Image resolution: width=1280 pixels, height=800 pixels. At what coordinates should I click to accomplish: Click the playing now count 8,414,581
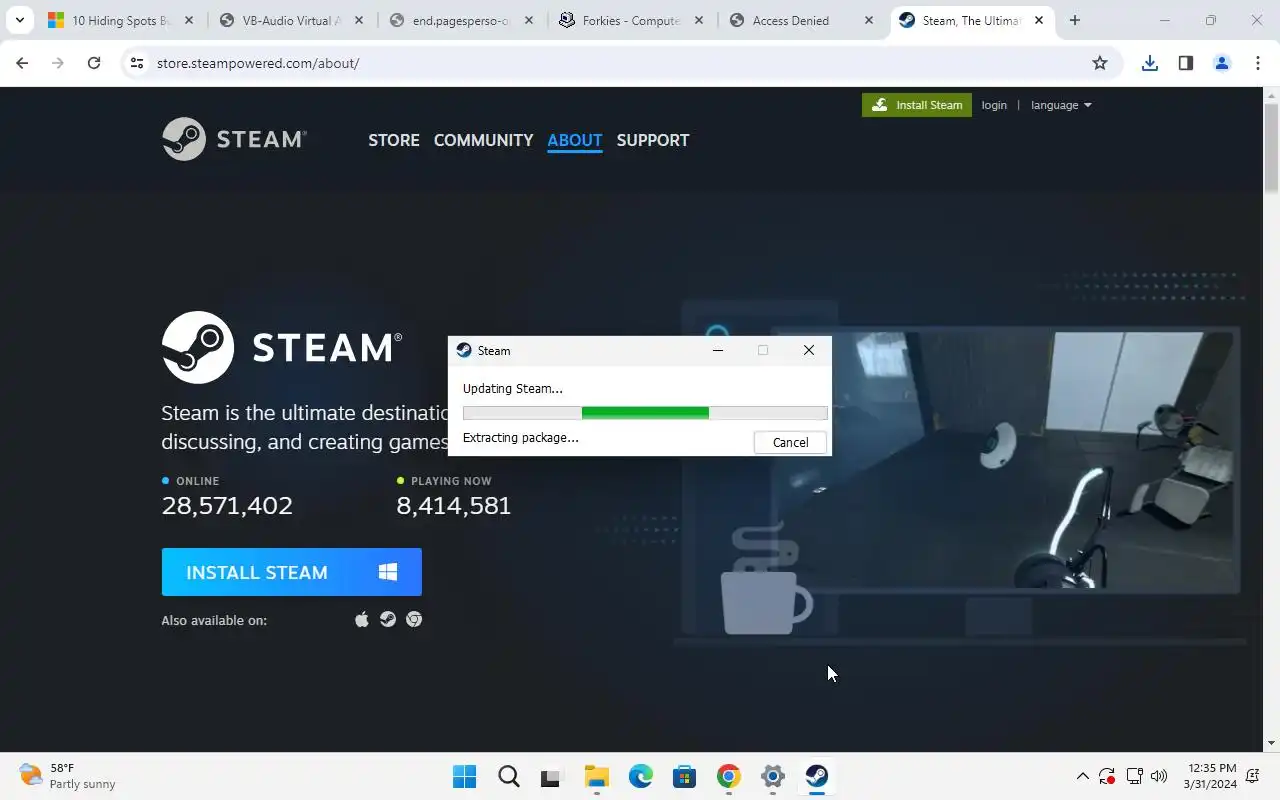(454, 506)
